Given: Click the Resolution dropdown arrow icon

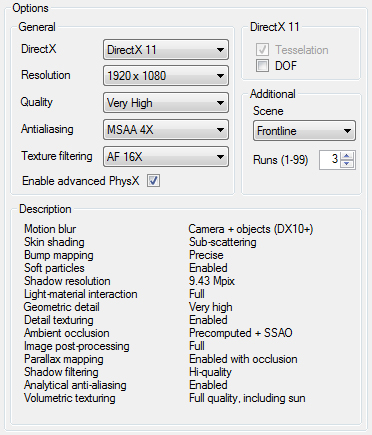Looking at the screenshot, I should 220,76.
